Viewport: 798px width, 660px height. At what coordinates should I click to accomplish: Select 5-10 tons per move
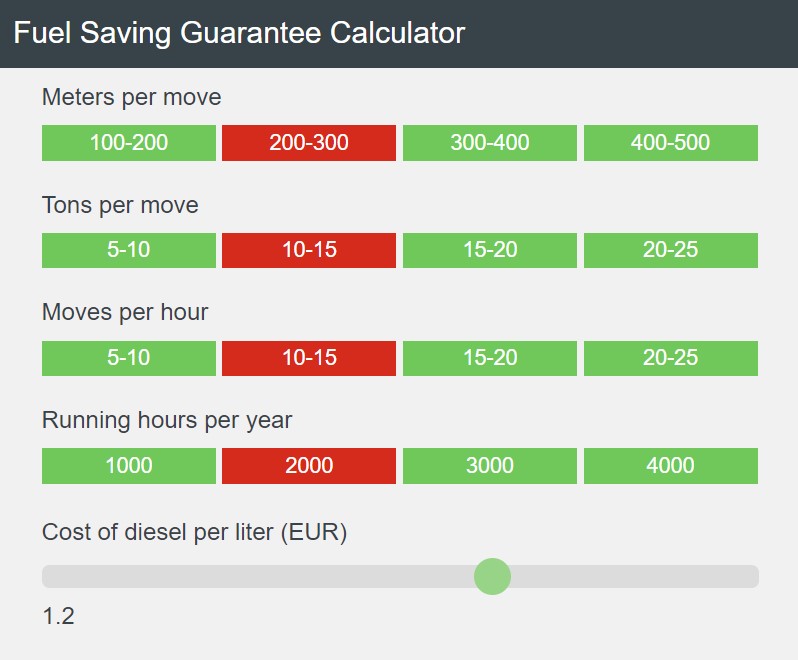coord(129,250)
